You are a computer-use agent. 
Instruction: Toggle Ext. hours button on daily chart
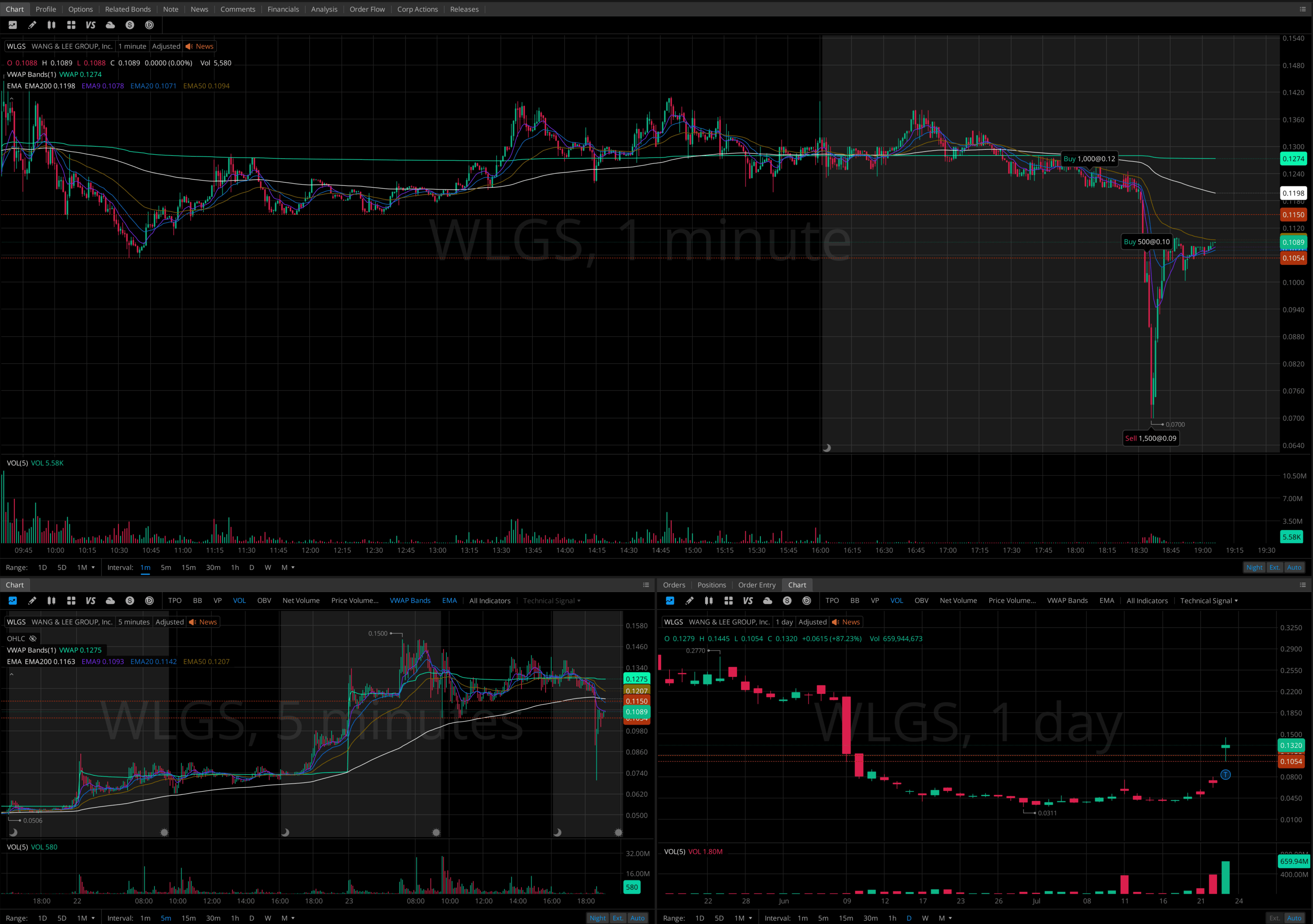point(1275,918)
